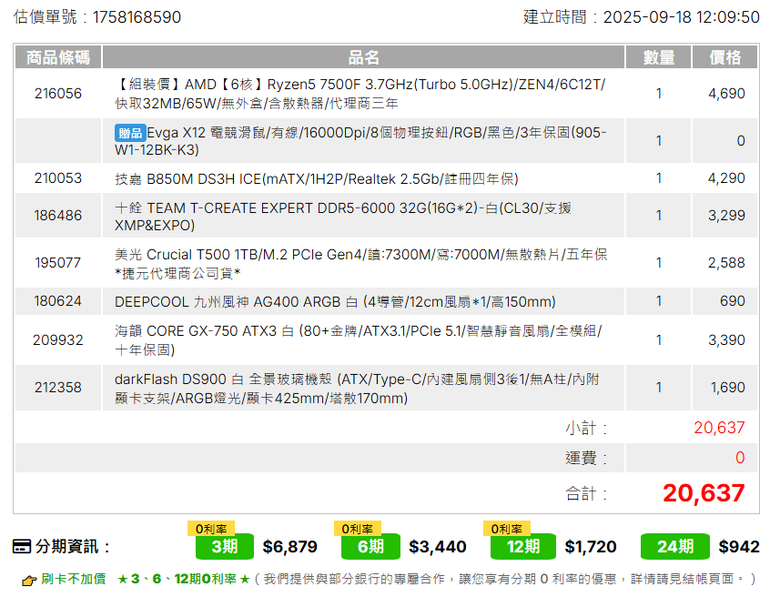
Task: Select the green 3期 installment button
Action: 224,547
